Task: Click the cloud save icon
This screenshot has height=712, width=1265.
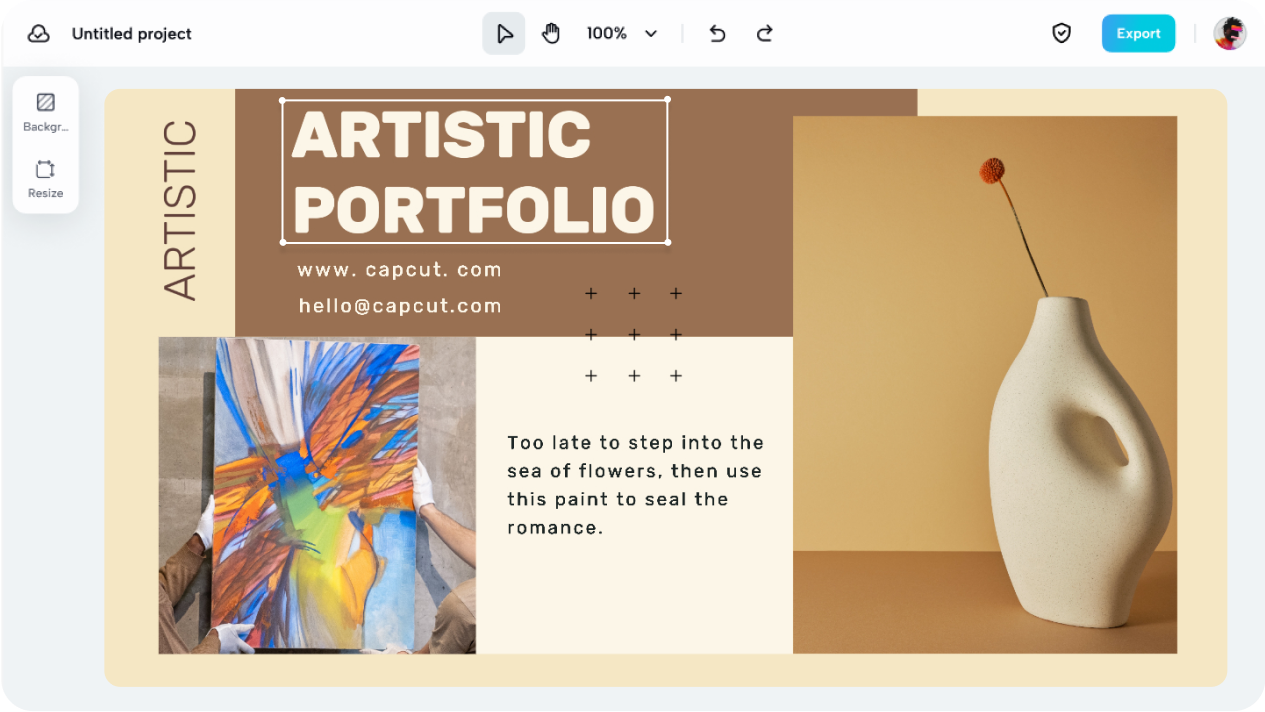Action: pos(38,34)
